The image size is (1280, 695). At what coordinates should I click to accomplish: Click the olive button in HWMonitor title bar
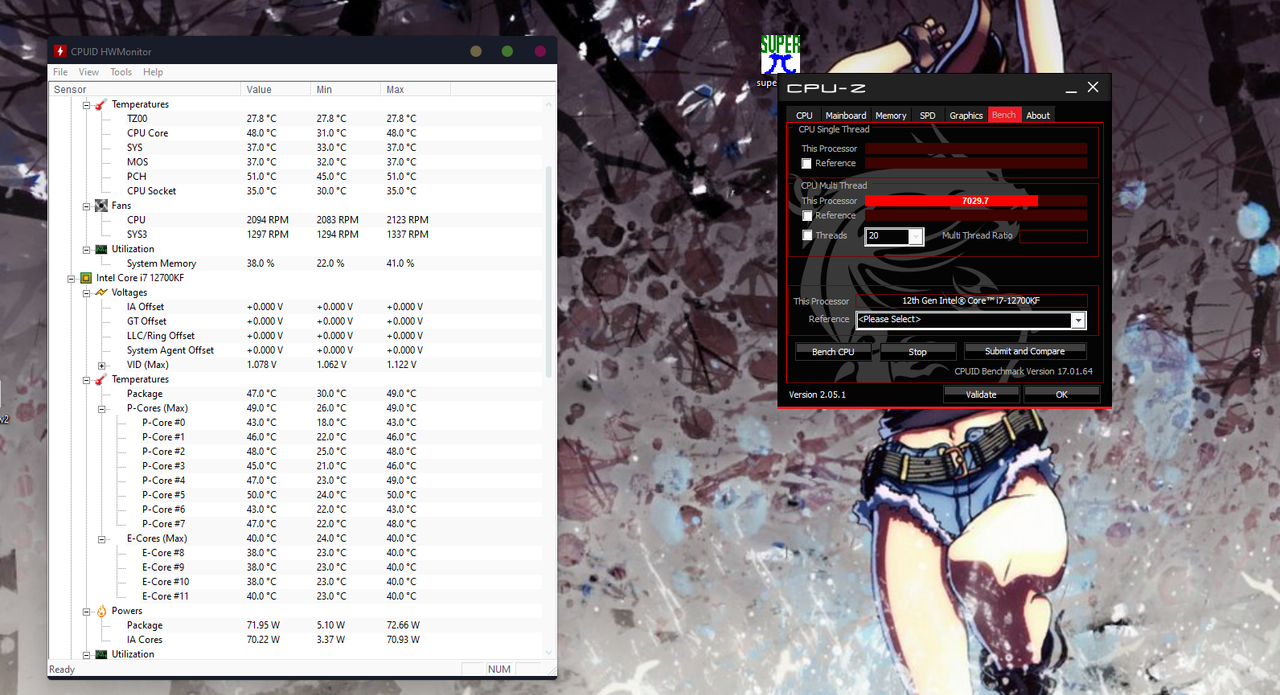476,51
